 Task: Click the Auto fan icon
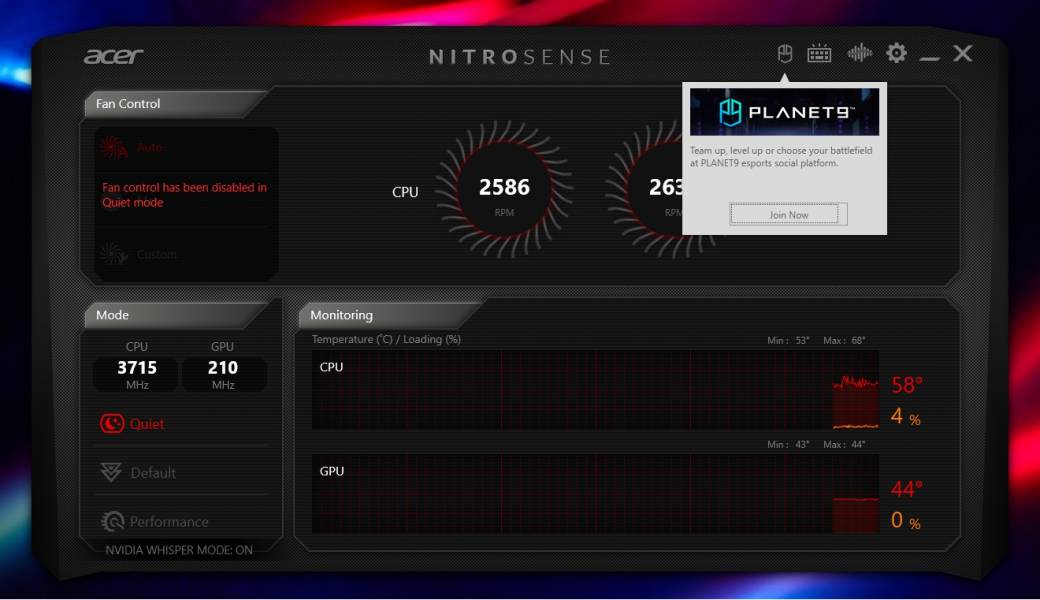(113, 147)
